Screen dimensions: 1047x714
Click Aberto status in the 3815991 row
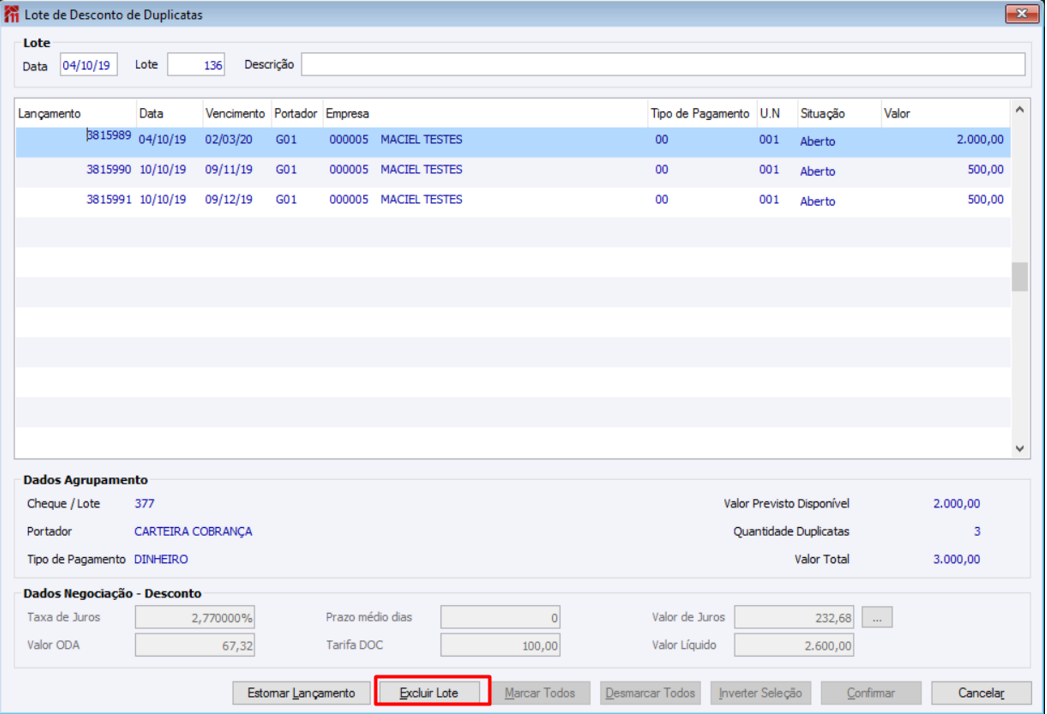(817, 201)
